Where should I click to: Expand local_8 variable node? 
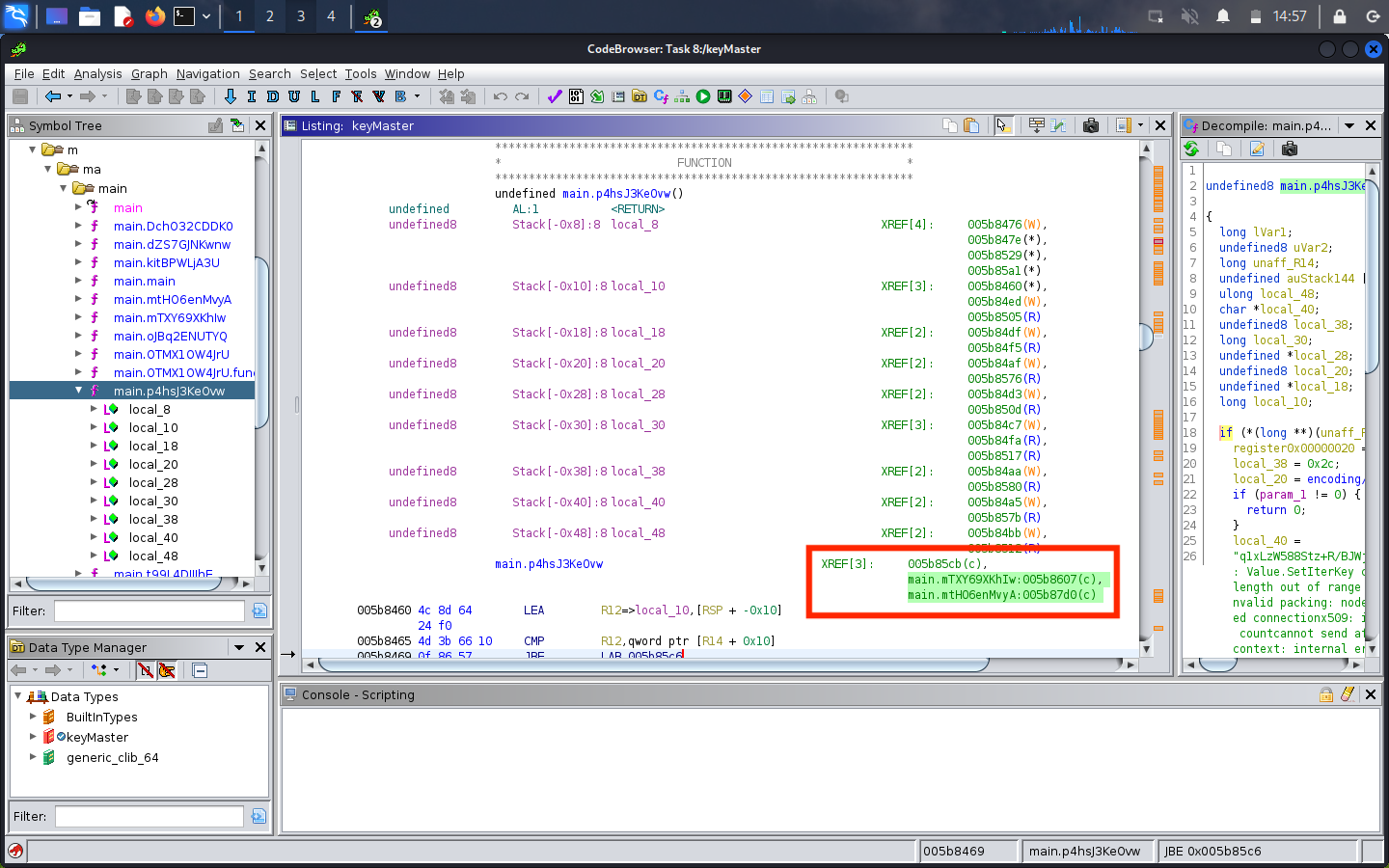[x=95, y=409]
